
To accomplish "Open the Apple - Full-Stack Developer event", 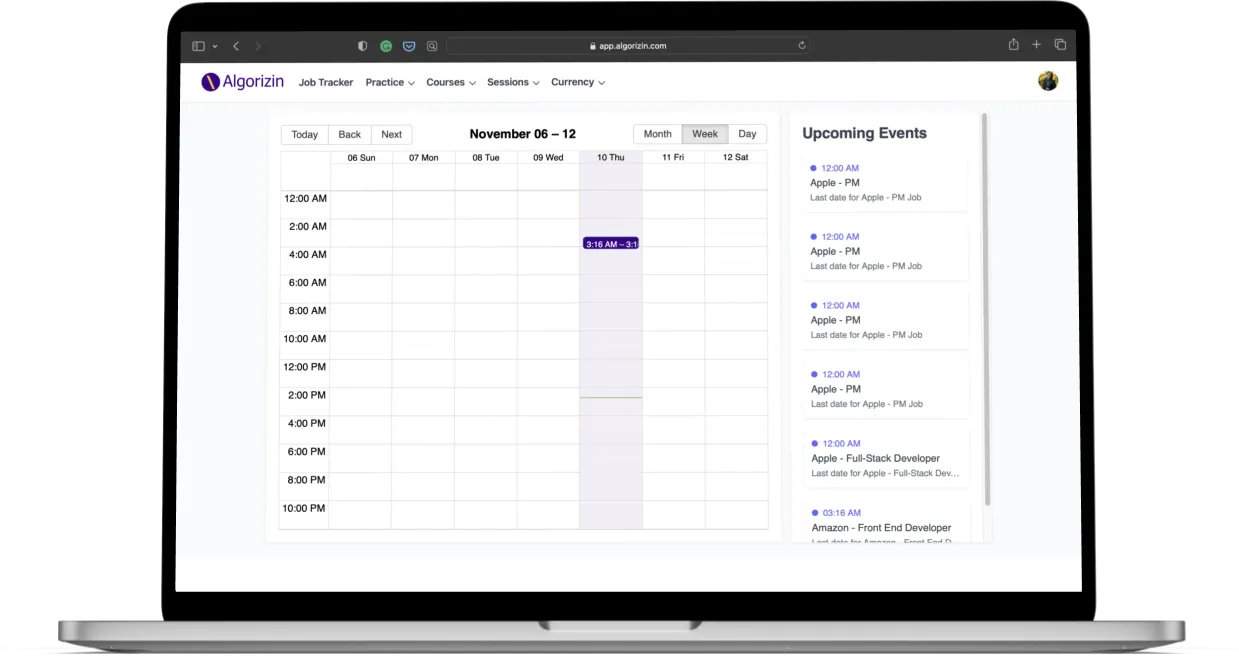I will (886, 459).
